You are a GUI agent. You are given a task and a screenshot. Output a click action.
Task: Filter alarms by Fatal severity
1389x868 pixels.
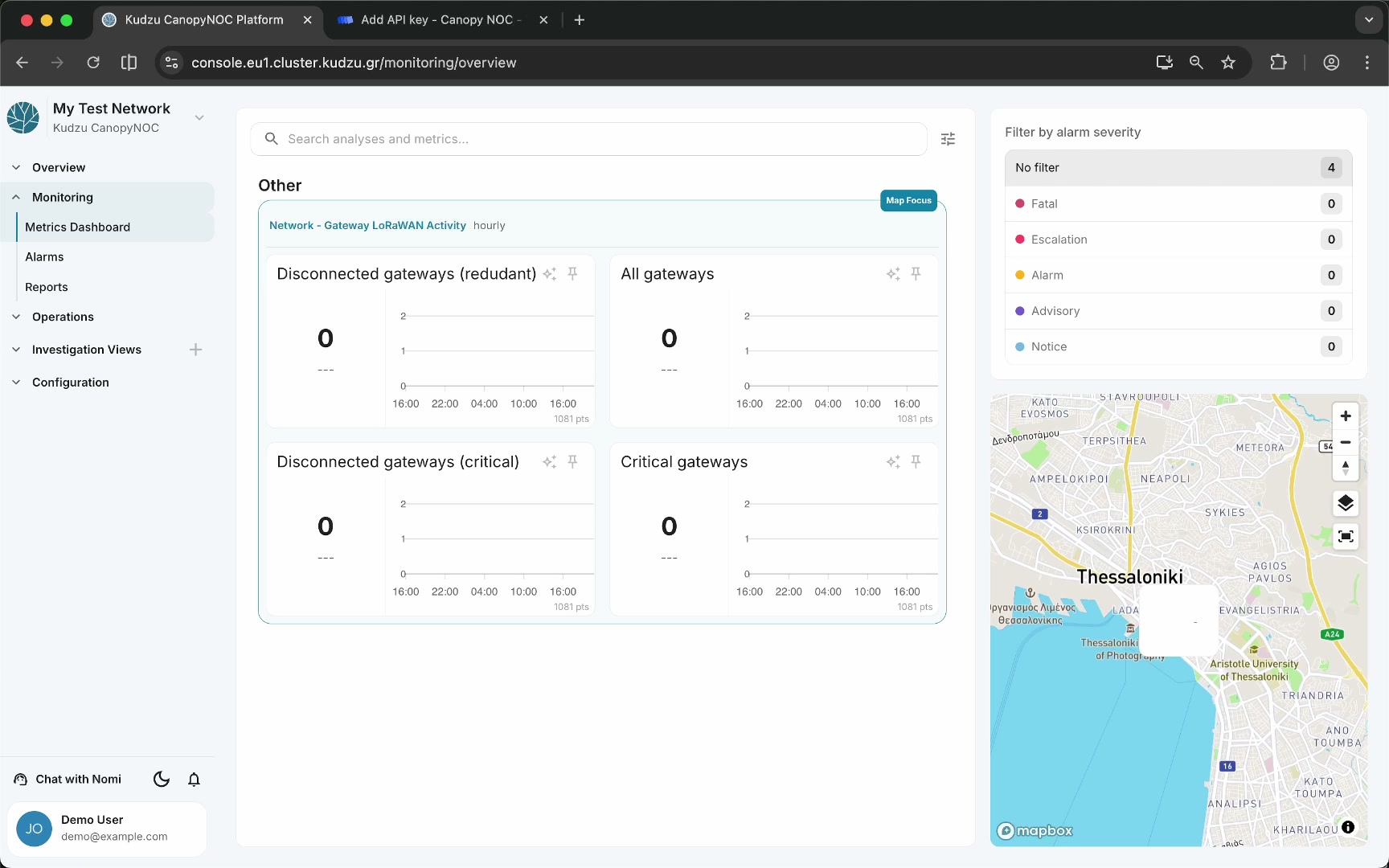point(1178,204)
